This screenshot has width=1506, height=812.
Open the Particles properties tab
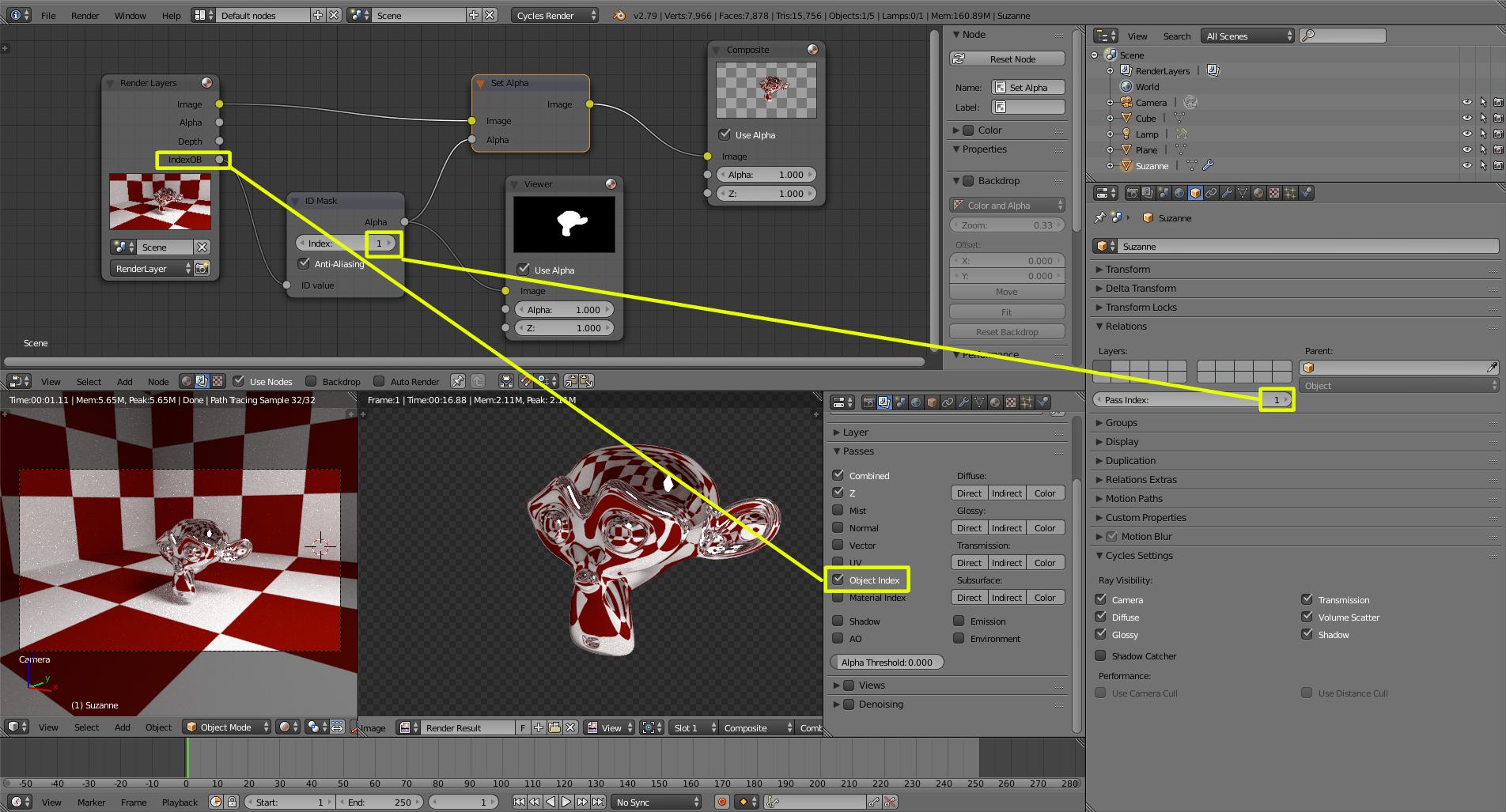tap(1290, 192)
